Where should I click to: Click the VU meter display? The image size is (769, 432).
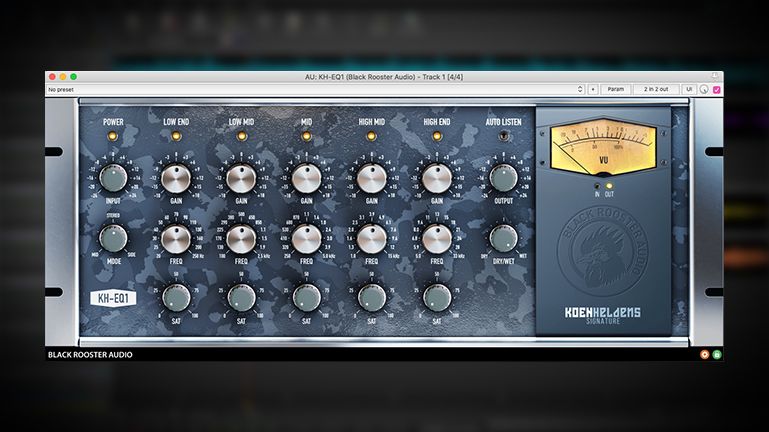click(603, 147)
